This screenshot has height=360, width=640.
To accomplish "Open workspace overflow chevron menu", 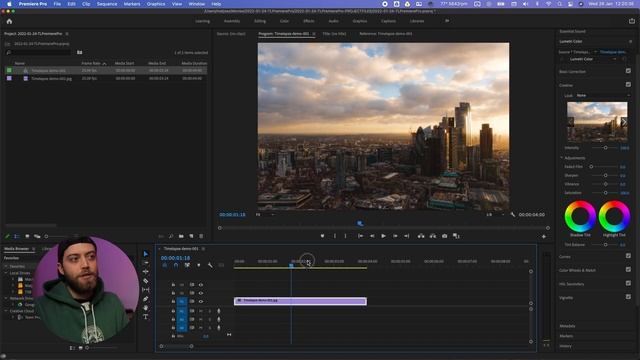I will pos(447,21).
